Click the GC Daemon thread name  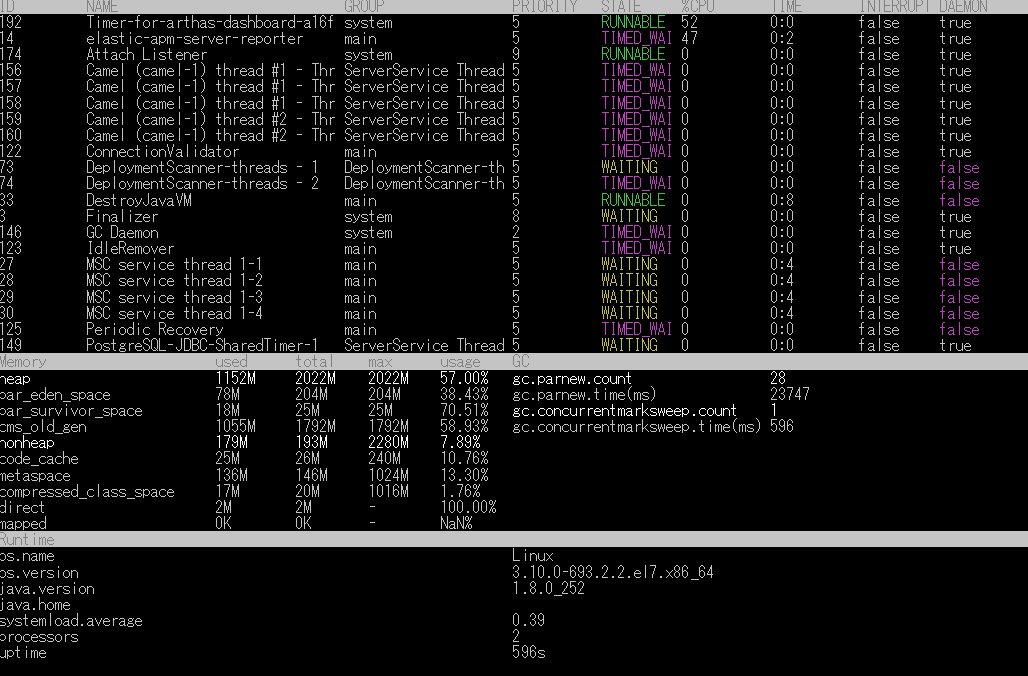click(x=122, y=233)
